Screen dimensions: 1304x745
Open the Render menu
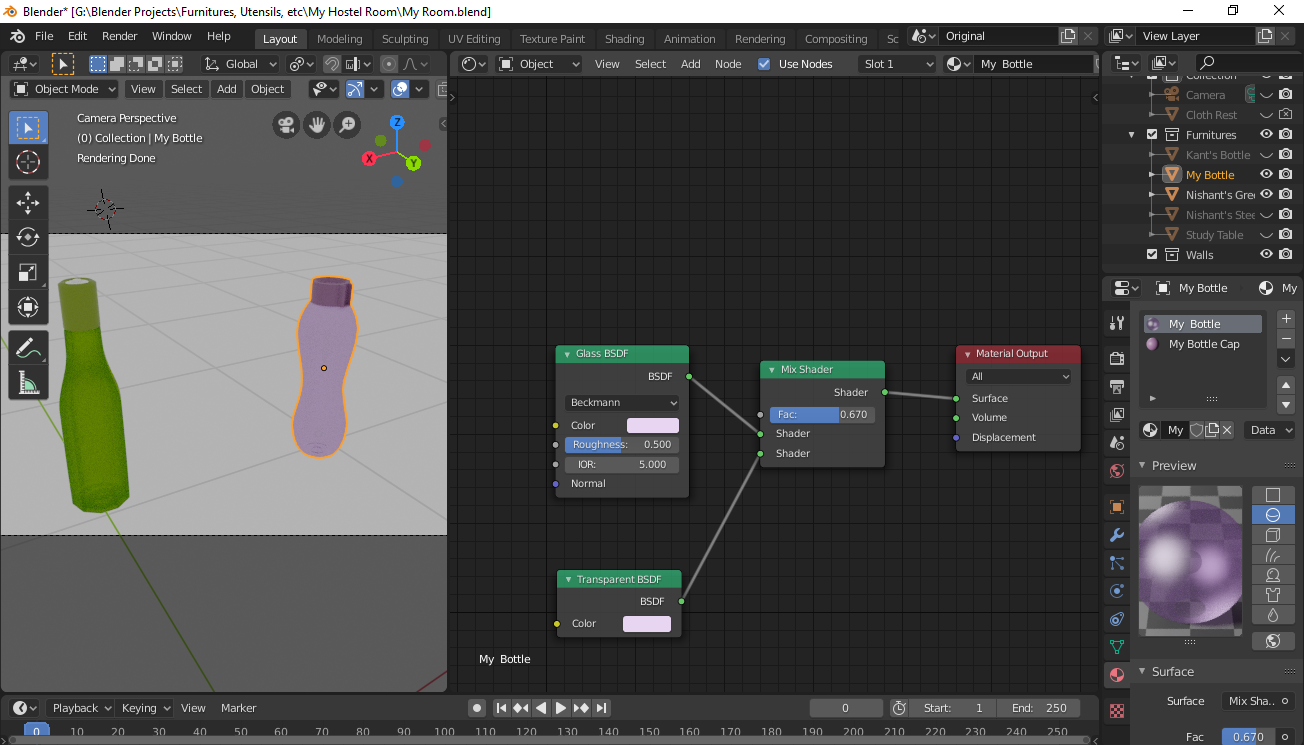(x=119, y=36)
